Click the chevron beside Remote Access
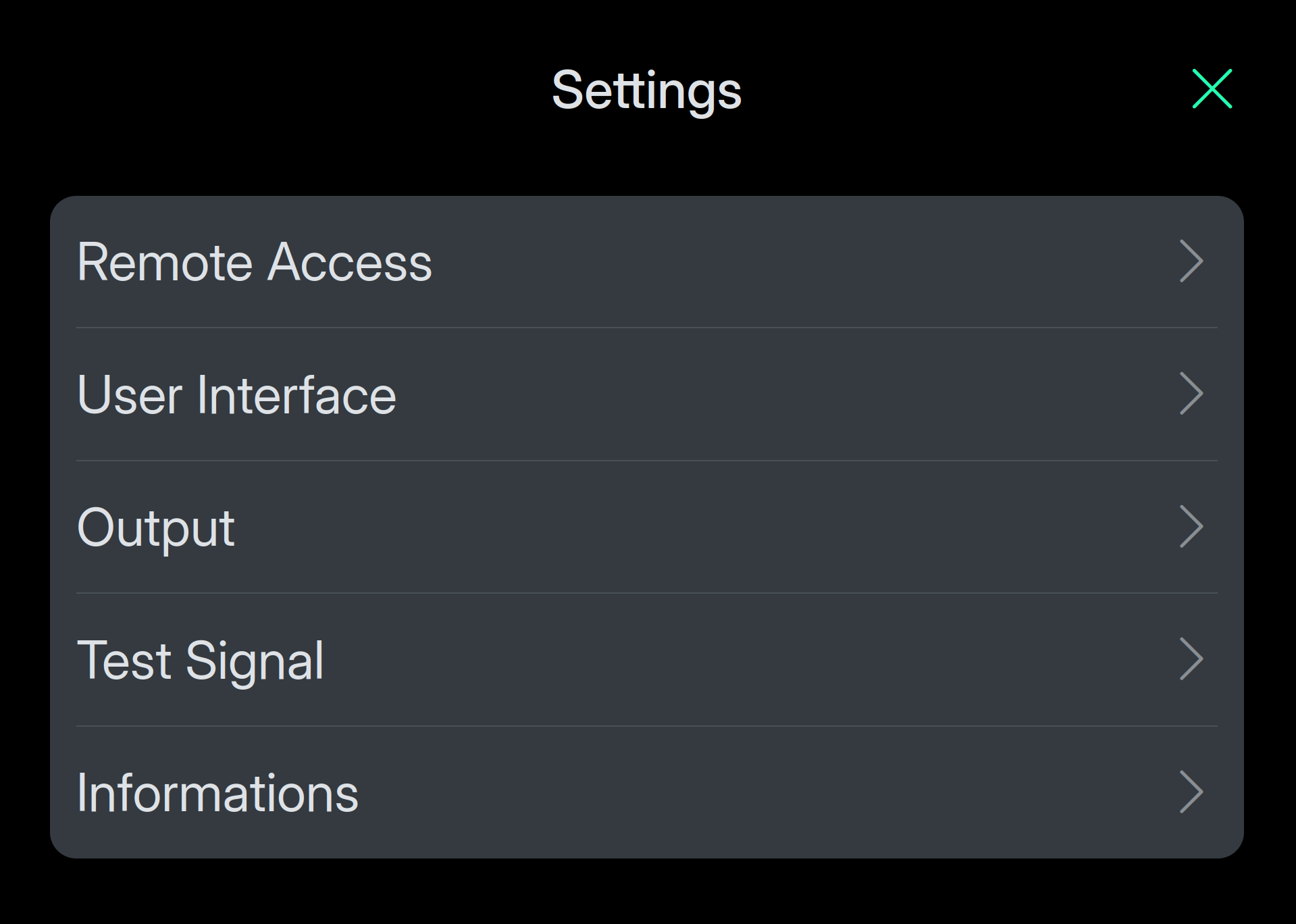1296x924 pixels. point(1191,261)
